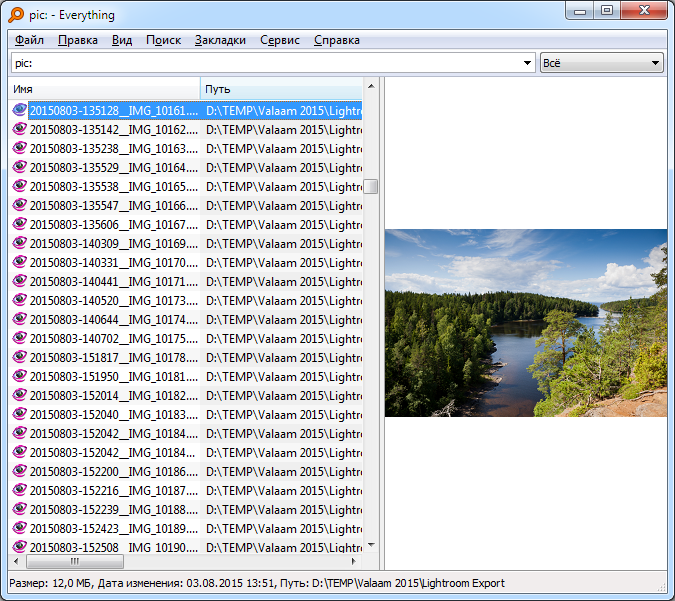Click path cell of IMG_10170 row

click(283, 262)
